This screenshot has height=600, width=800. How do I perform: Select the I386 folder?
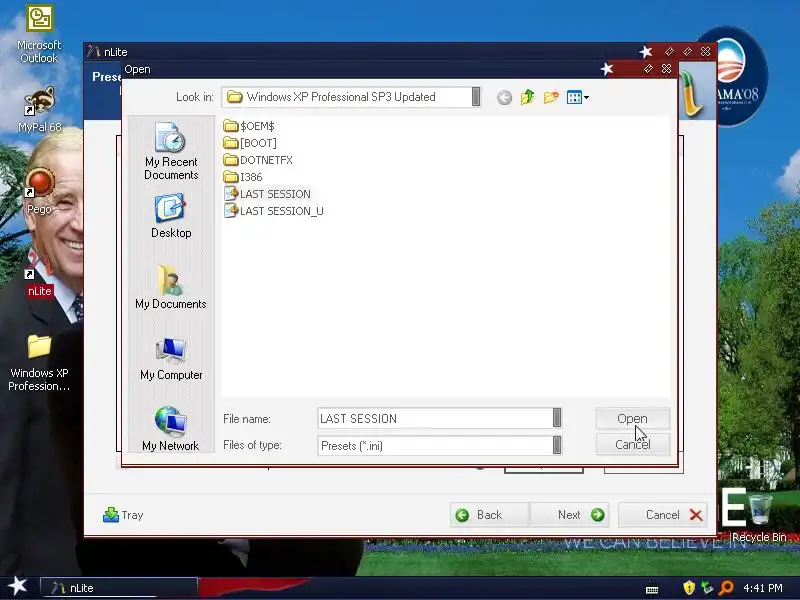pyautogui.click(x=243, y=177)
